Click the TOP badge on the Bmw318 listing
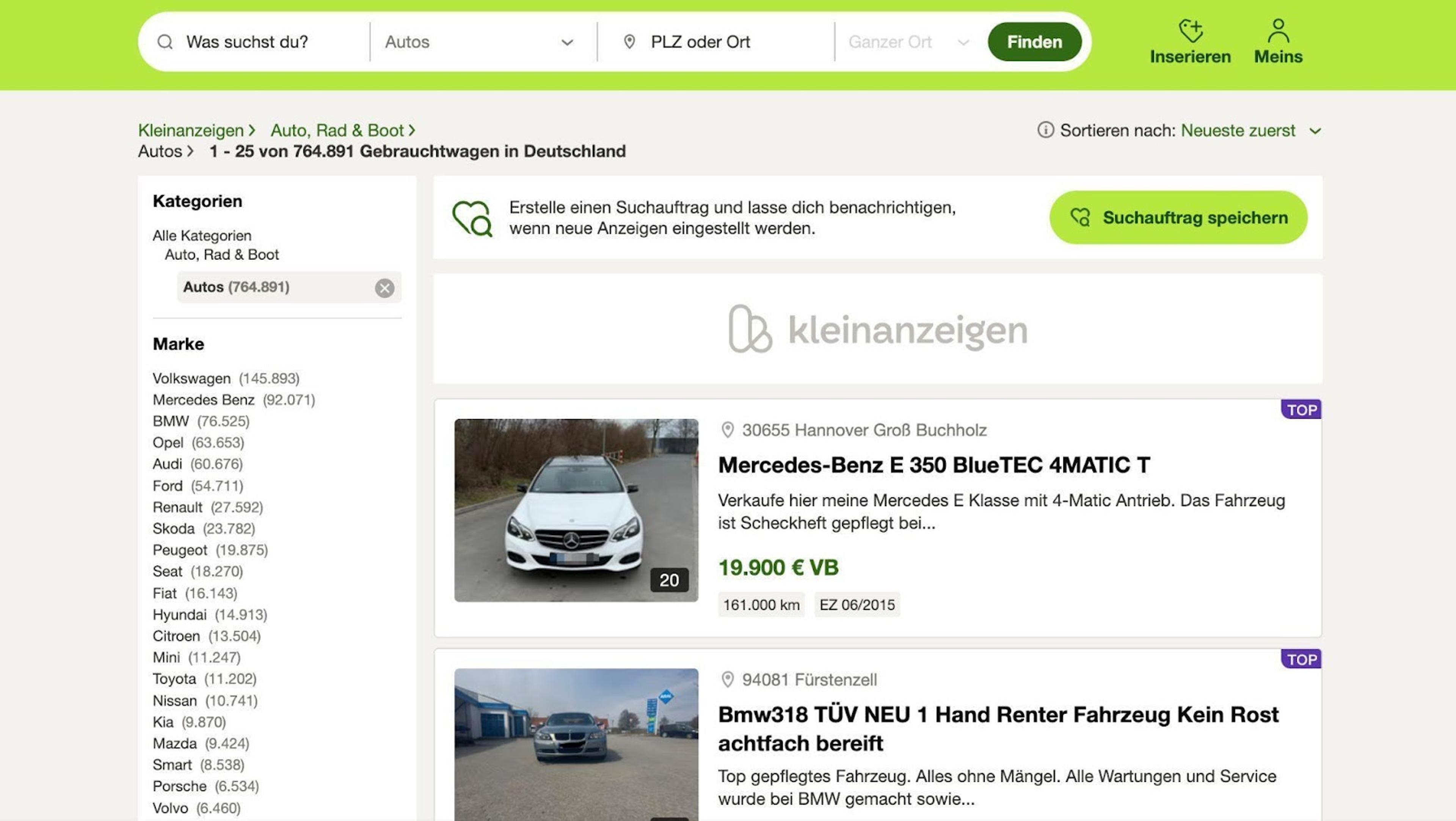The width and height of the screenshot is (1456, 821). (x=1301, y=659)
